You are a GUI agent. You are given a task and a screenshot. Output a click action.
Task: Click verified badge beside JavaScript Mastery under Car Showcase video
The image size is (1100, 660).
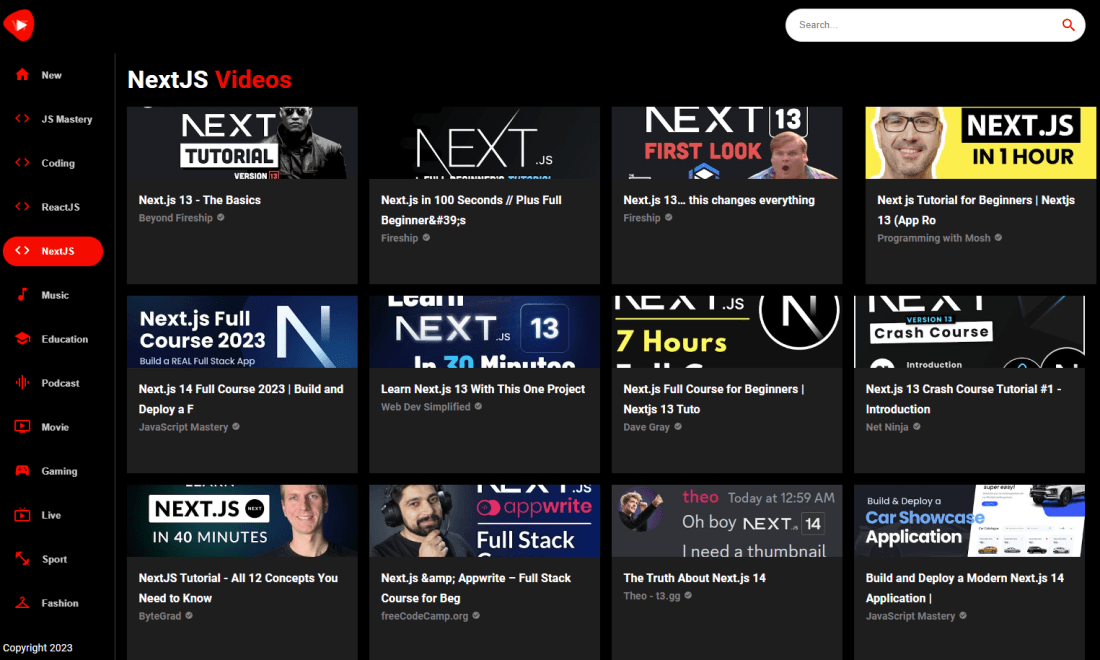coord(963,615)
